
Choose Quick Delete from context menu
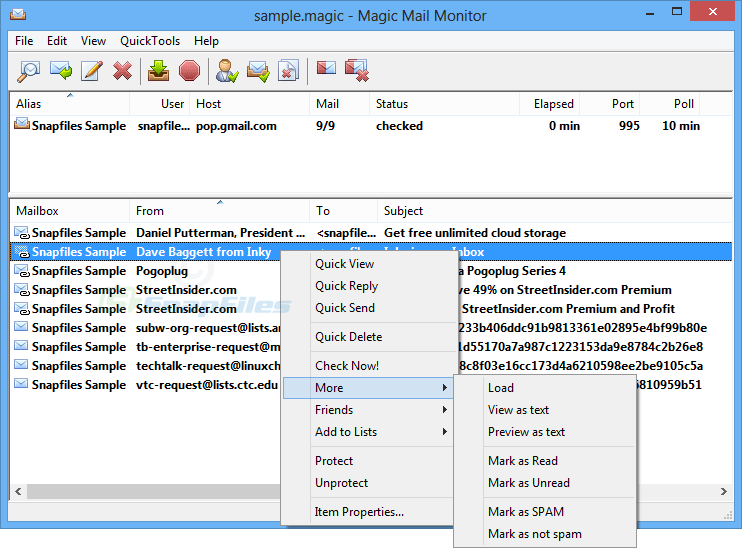[x=368, y=337]
